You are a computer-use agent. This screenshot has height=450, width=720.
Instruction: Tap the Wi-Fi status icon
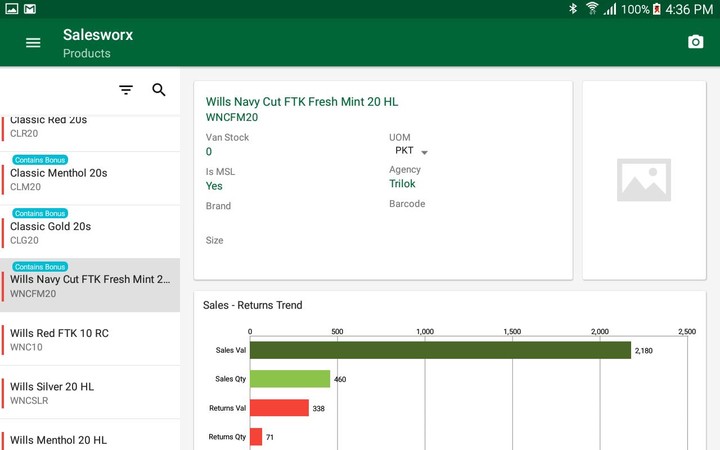coord(592,9)
